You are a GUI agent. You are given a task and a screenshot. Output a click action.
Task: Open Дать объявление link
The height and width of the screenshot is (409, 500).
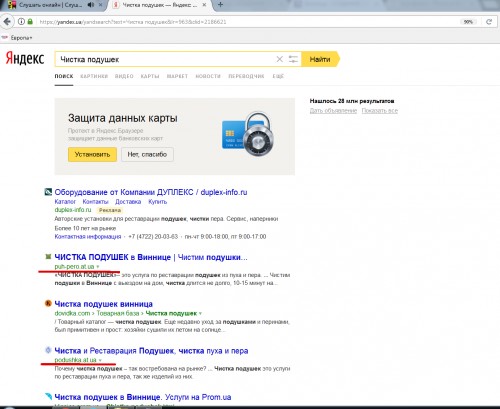point(333,111)
